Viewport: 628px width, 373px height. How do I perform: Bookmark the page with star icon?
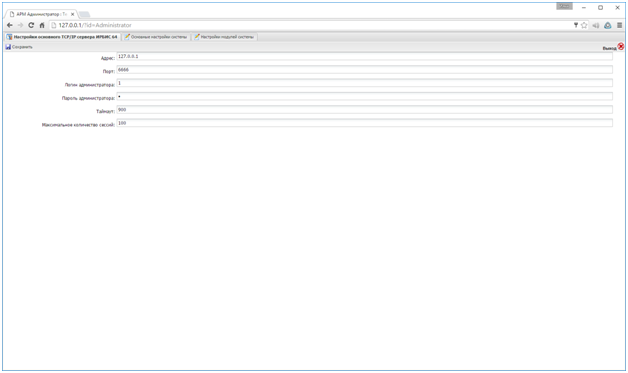584,25
